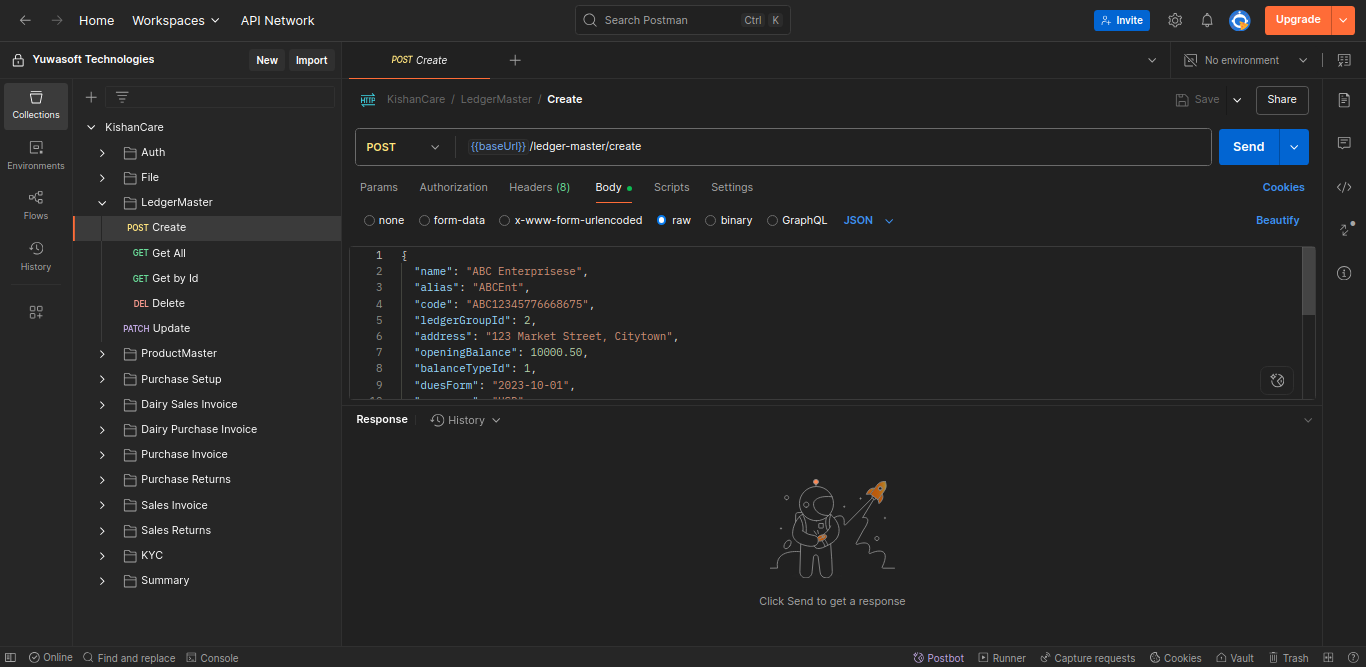Viewport: 1366px width, 667px height.
Task: Open History in the left sidebar
Action: (x=36, y=256)
